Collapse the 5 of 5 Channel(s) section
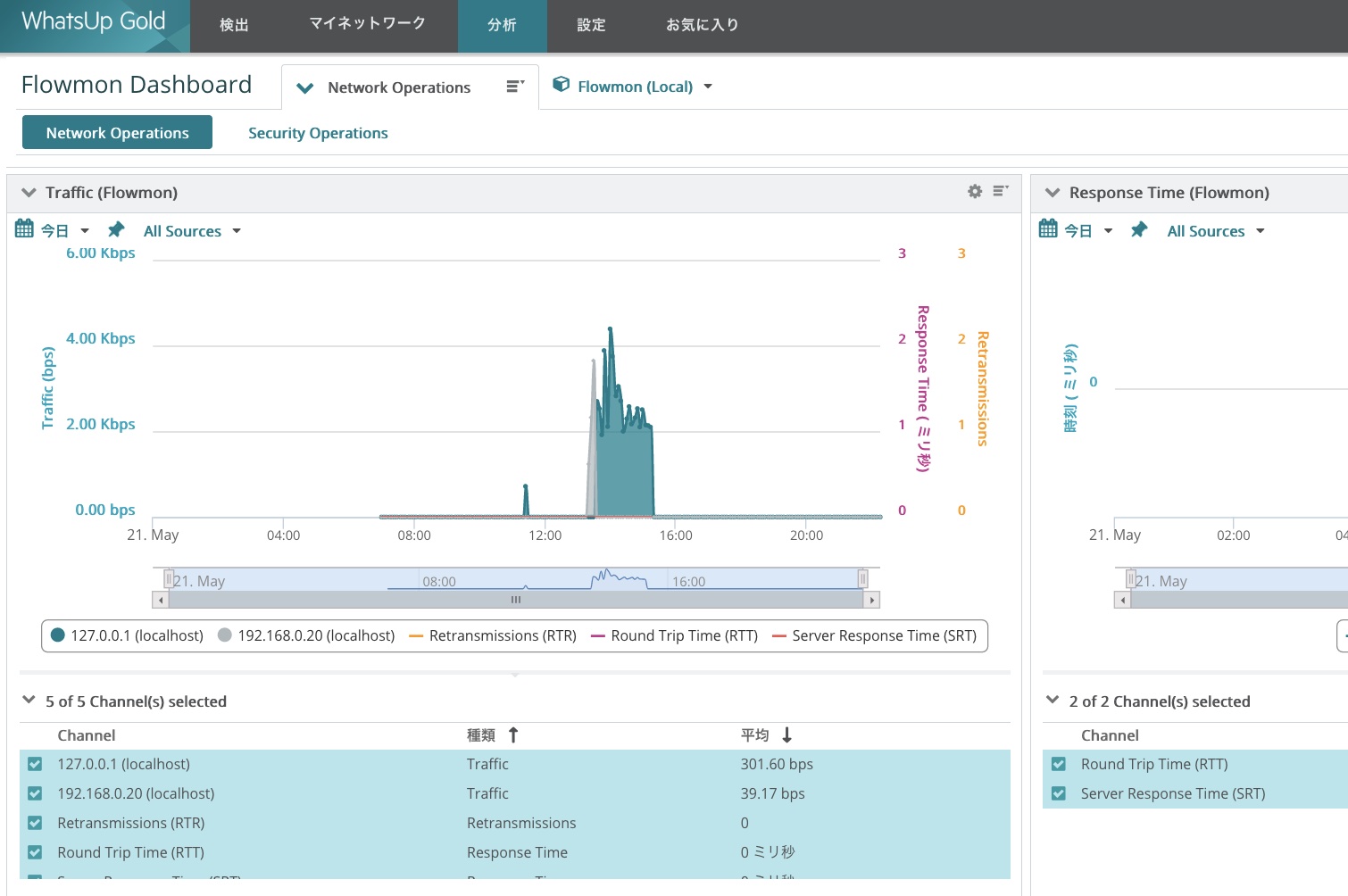Viewport: 1348px width, 896px height. point(29,701)
